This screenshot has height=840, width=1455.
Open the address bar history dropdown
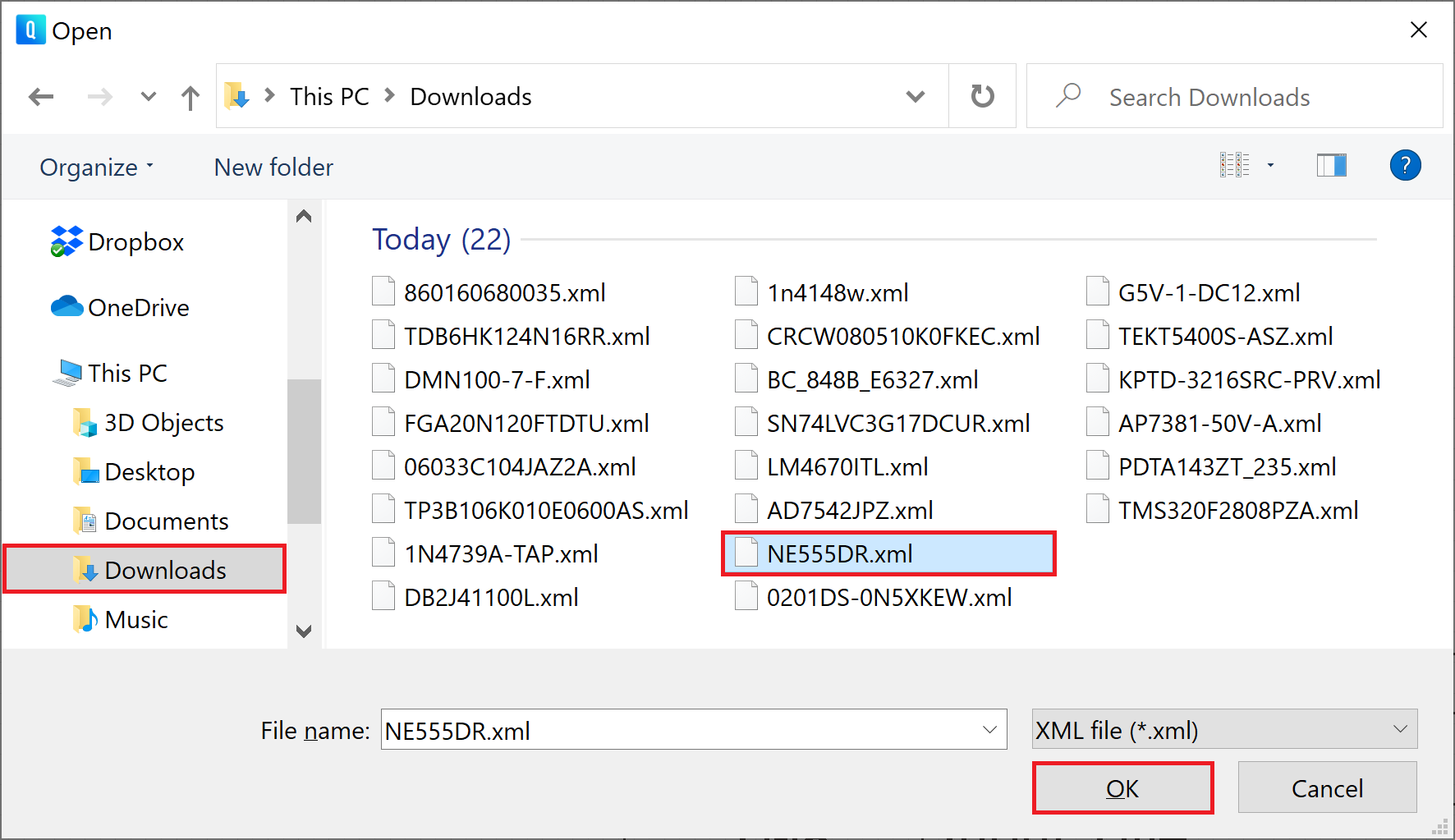point(915,96)
